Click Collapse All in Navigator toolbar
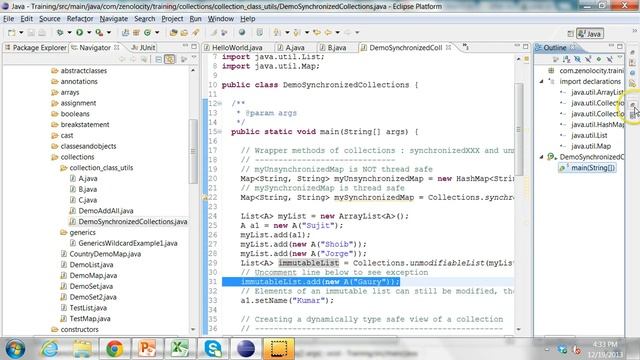 pos(159,60)
